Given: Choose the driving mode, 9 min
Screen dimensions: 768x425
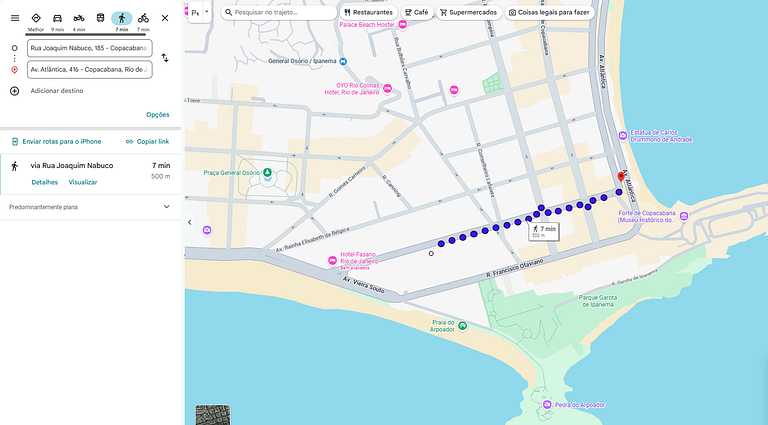Looking at the screenshot, I should point(57,21).
